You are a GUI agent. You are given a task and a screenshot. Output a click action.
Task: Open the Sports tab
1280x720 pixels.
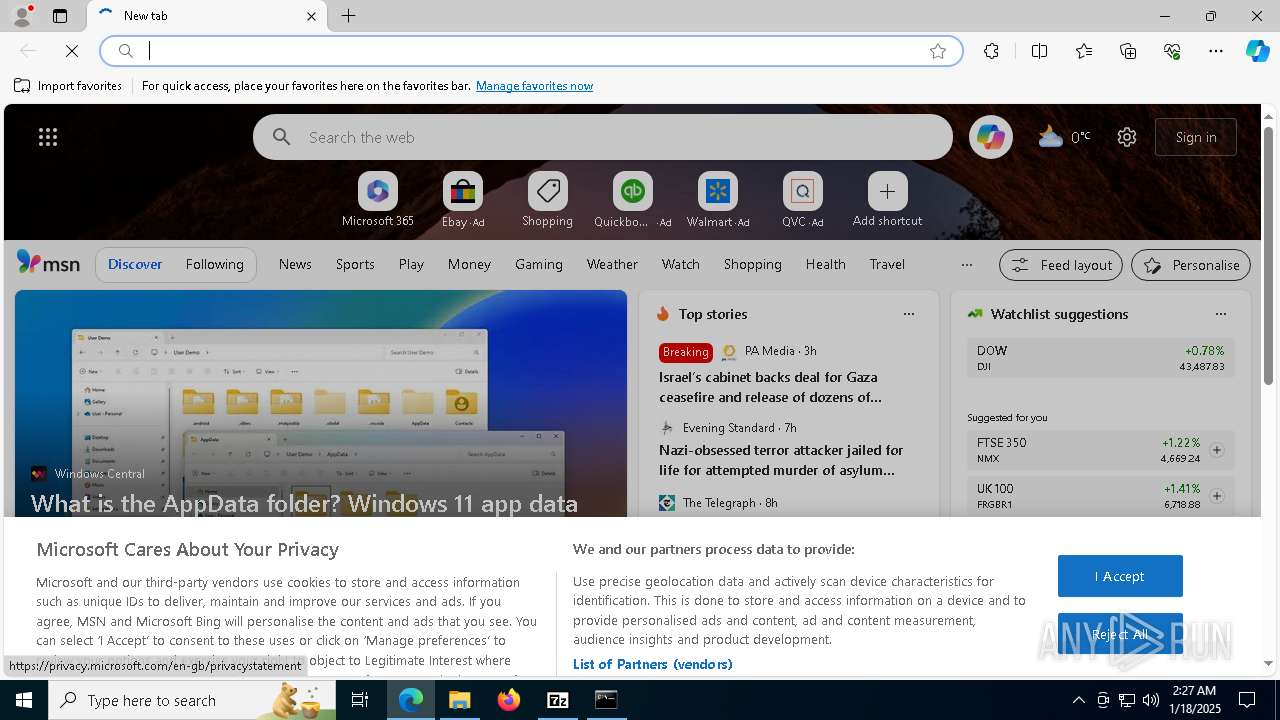point(355,264)
